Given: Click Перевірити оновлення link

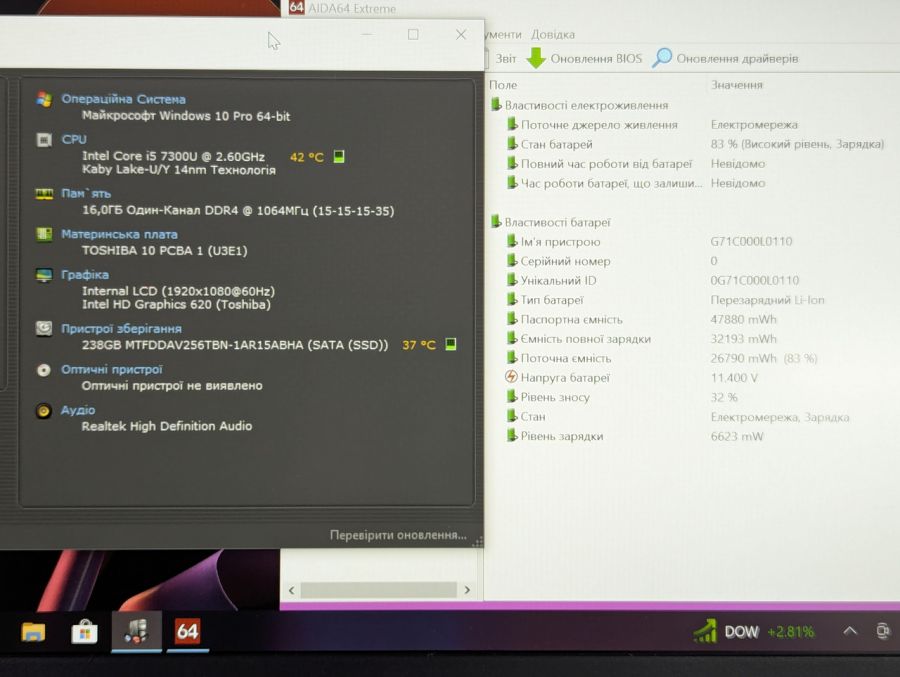Looking at the screenshot, I should tap(398, 535).
